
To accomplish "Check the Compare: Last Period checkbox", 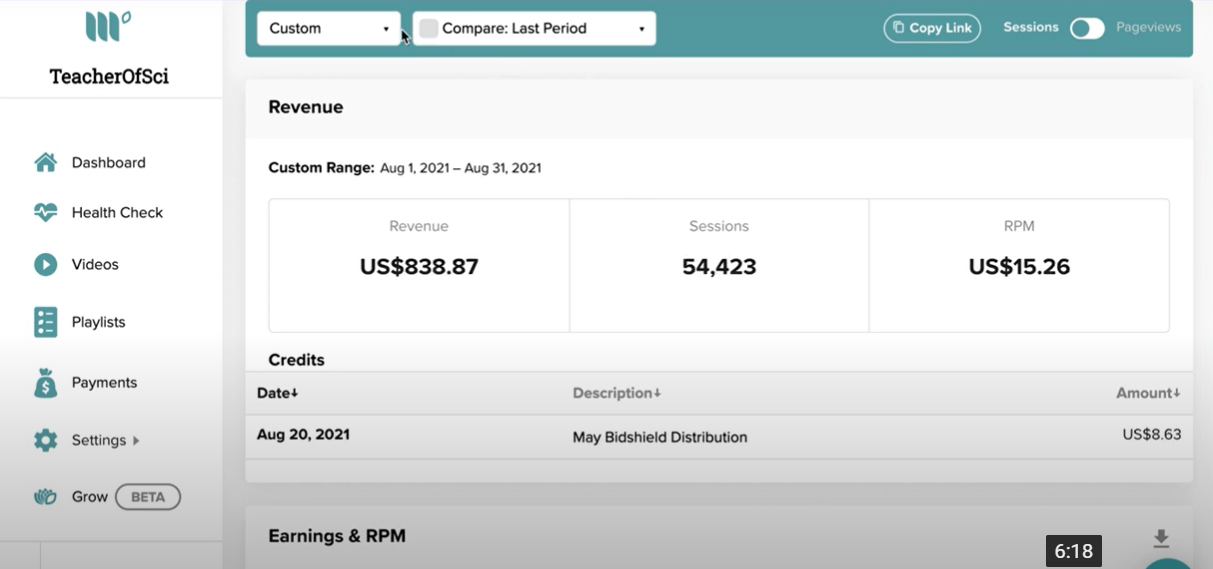I will pyautogui.click(x=429, y=29).
